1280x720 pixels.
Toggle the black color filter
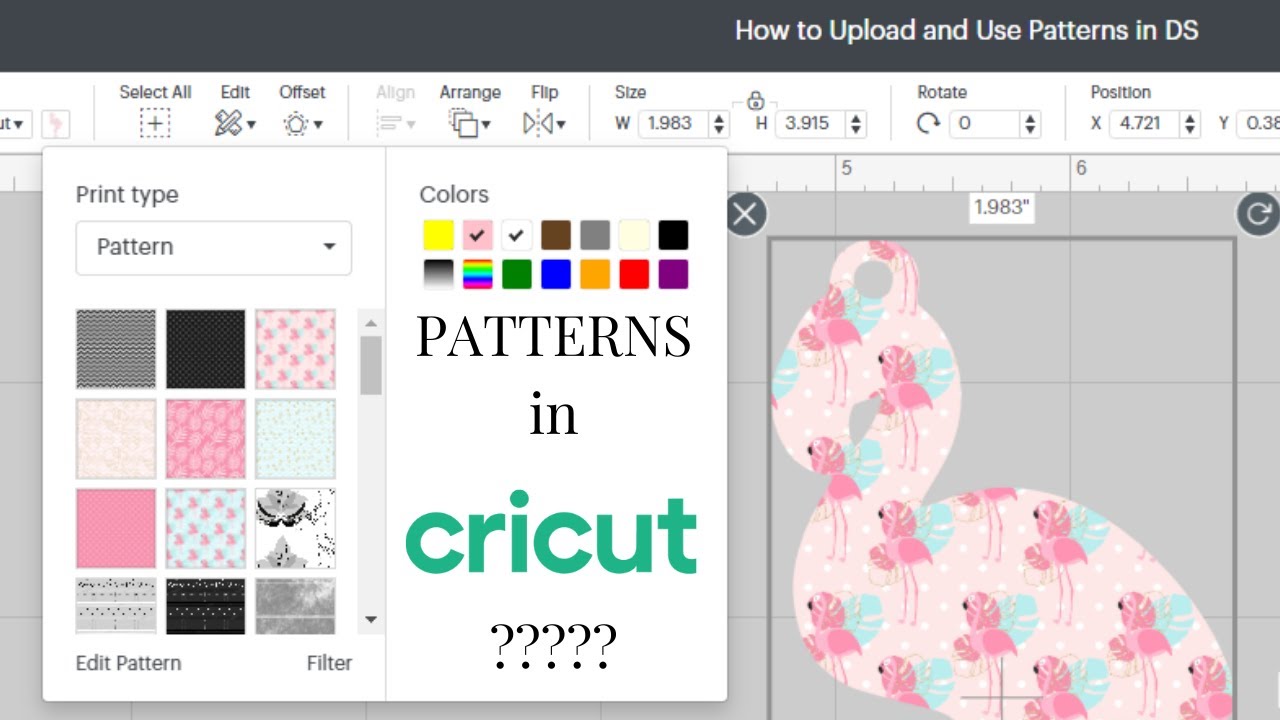[x=673, y=235]
